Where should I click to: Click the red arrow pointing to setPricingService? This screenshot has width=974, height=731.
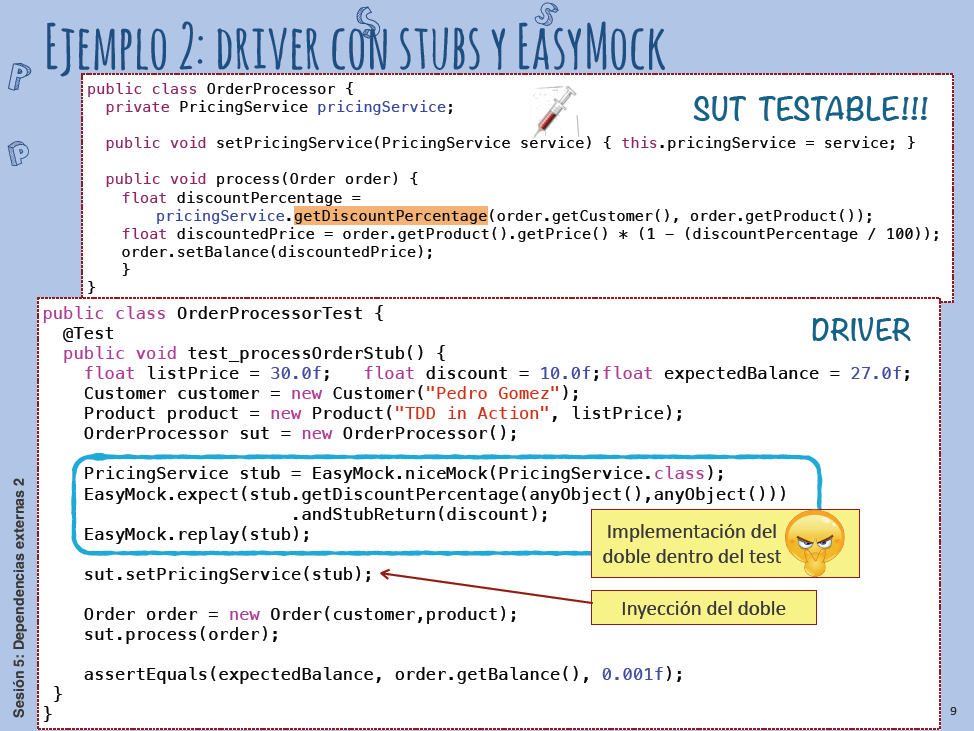coord(484,590)
